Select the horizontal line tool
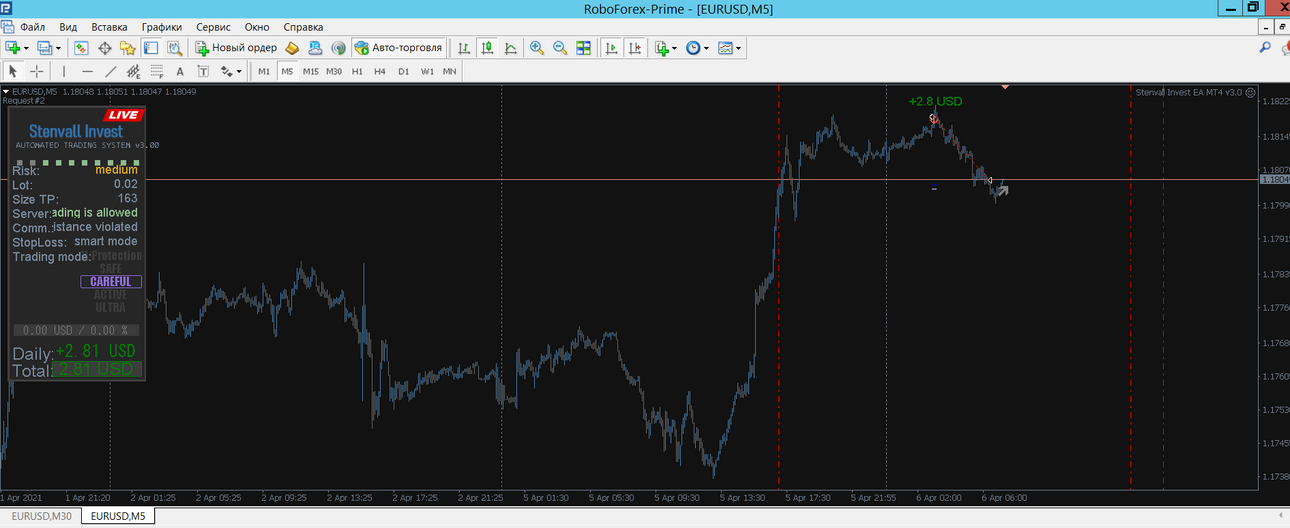1290x528 pixels. (x=87, y=71)
